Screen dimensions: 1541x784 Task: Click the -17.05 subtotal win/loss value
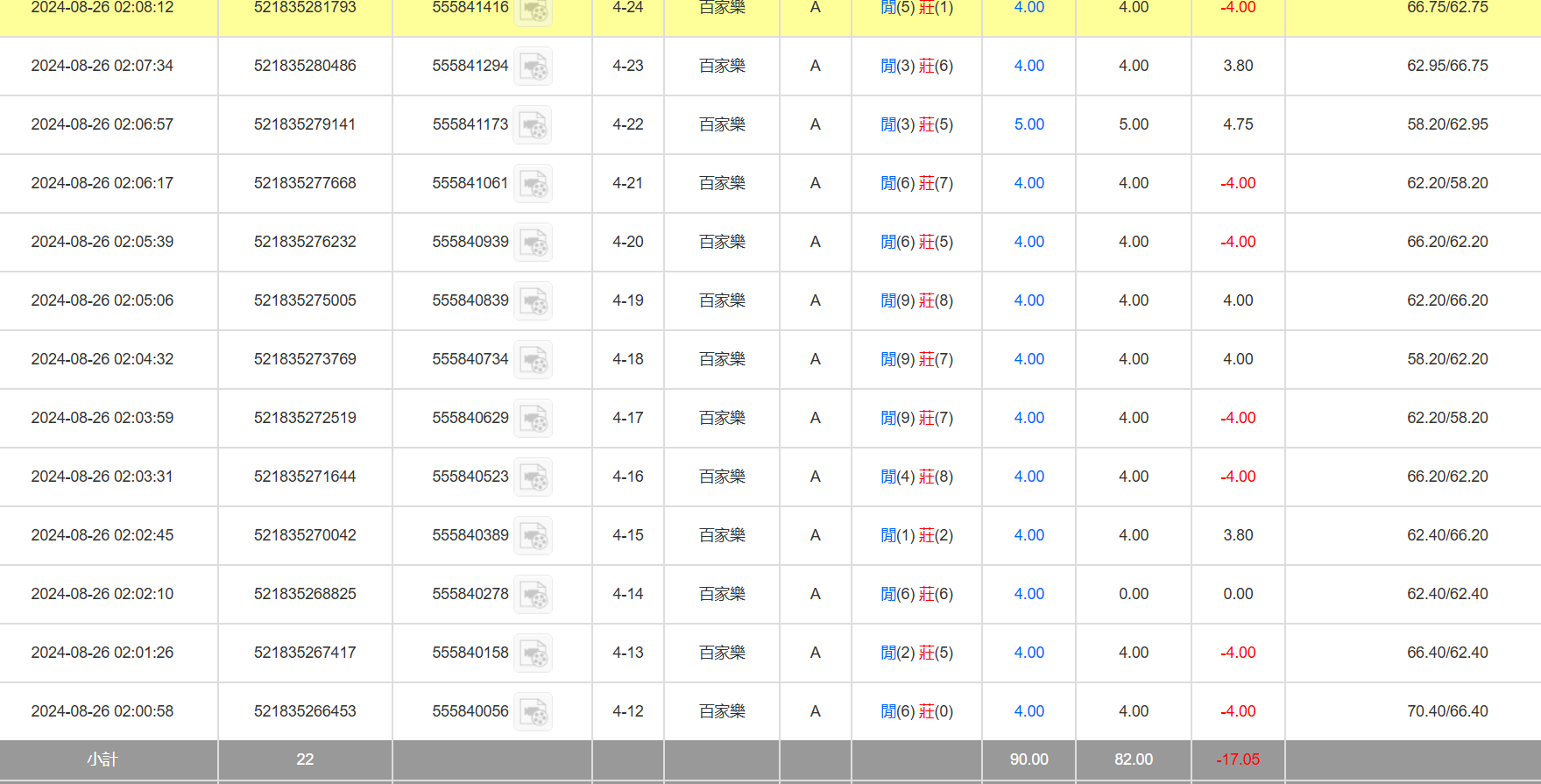point(1237,759)
